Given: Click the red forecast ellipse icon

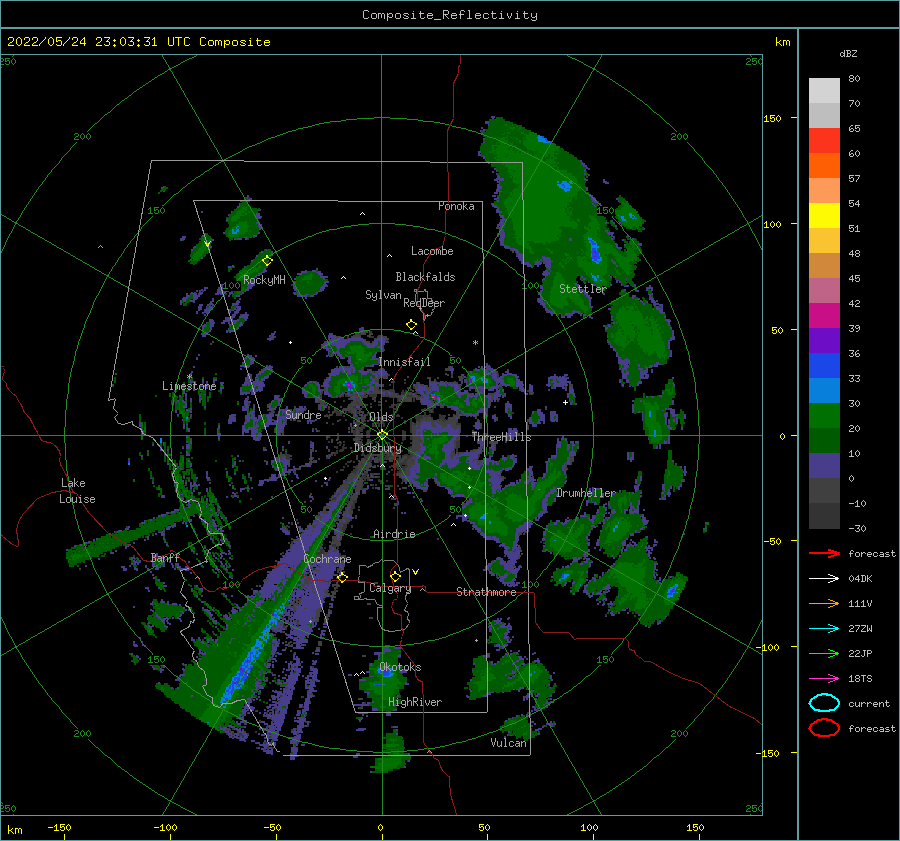Looking at the screenshot, I should (824, 728).
